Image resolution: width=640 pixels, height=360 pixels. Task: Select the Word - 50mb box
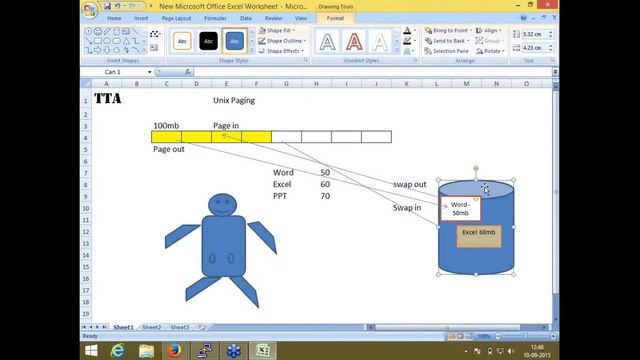point(460,209)
